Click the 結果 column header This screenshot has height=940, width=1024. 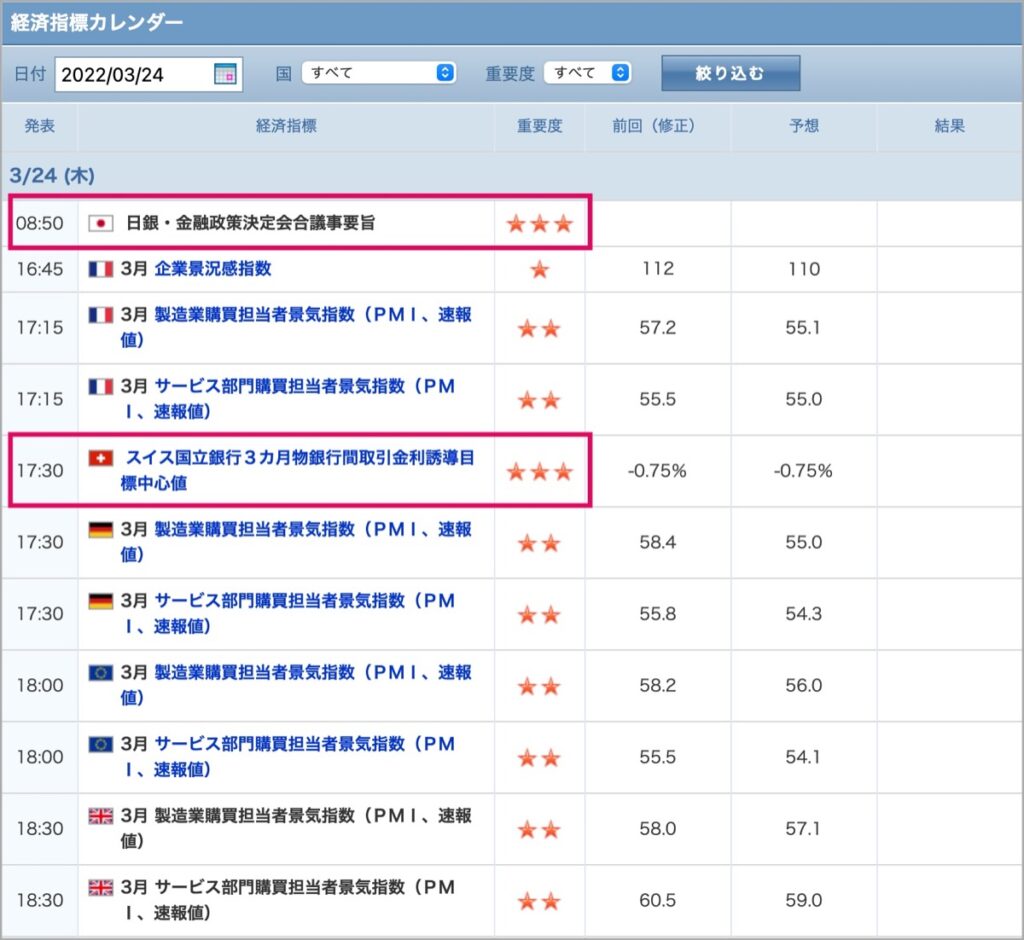(950, 126)
